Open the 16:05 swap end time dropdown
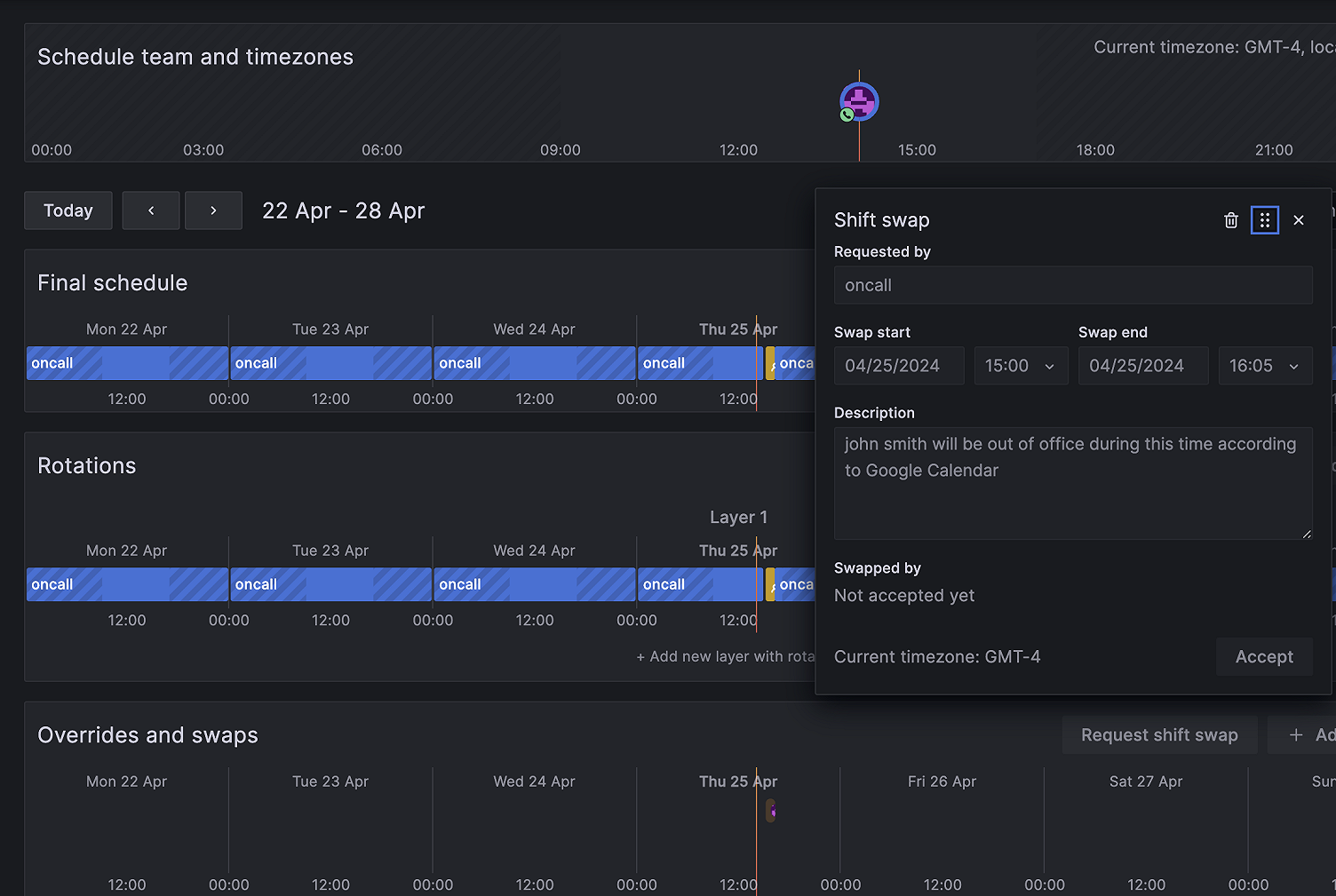This screenshot has height=896, width=1336. click(1265, 365)
